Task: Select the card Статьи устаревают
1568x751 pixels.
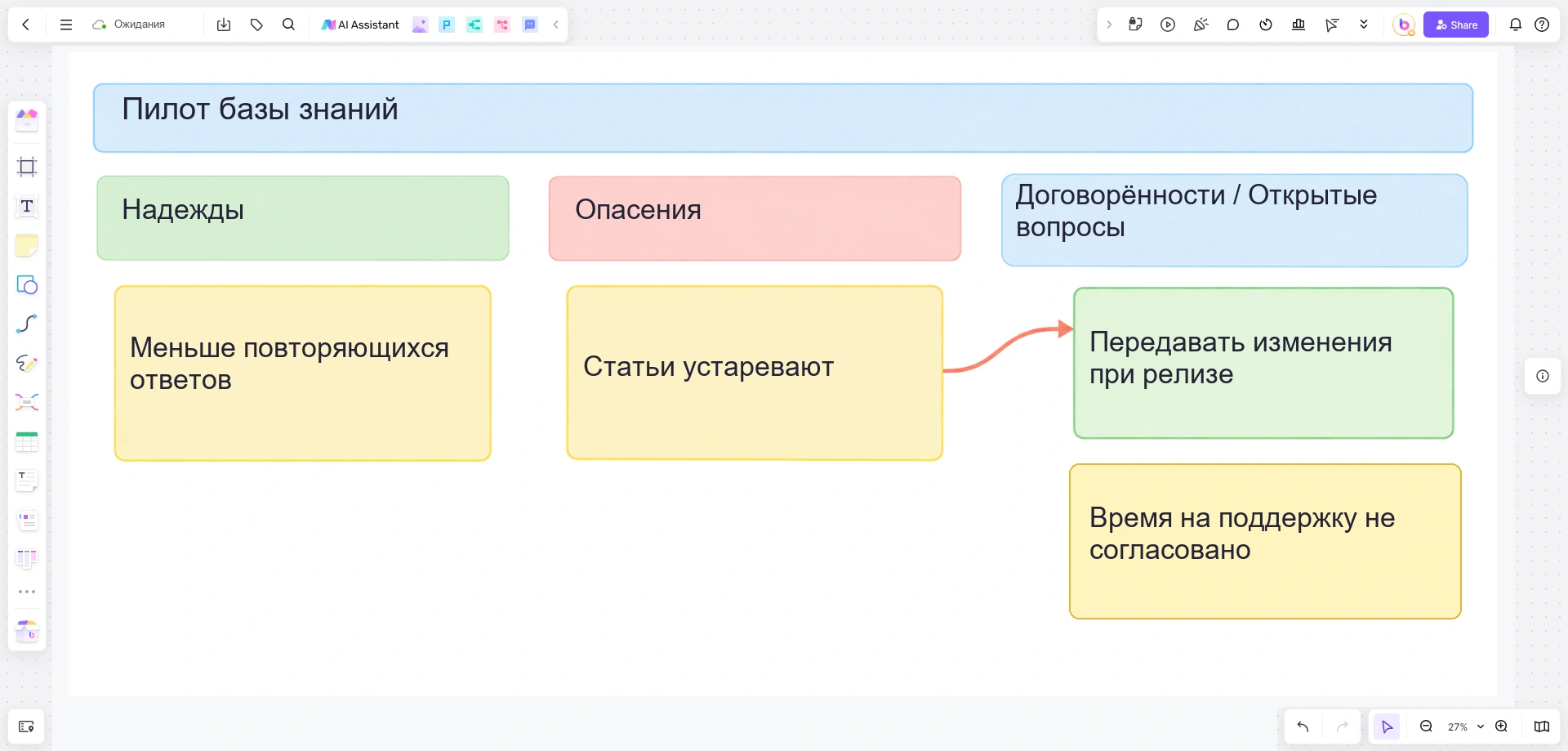Action: [755, 373]
